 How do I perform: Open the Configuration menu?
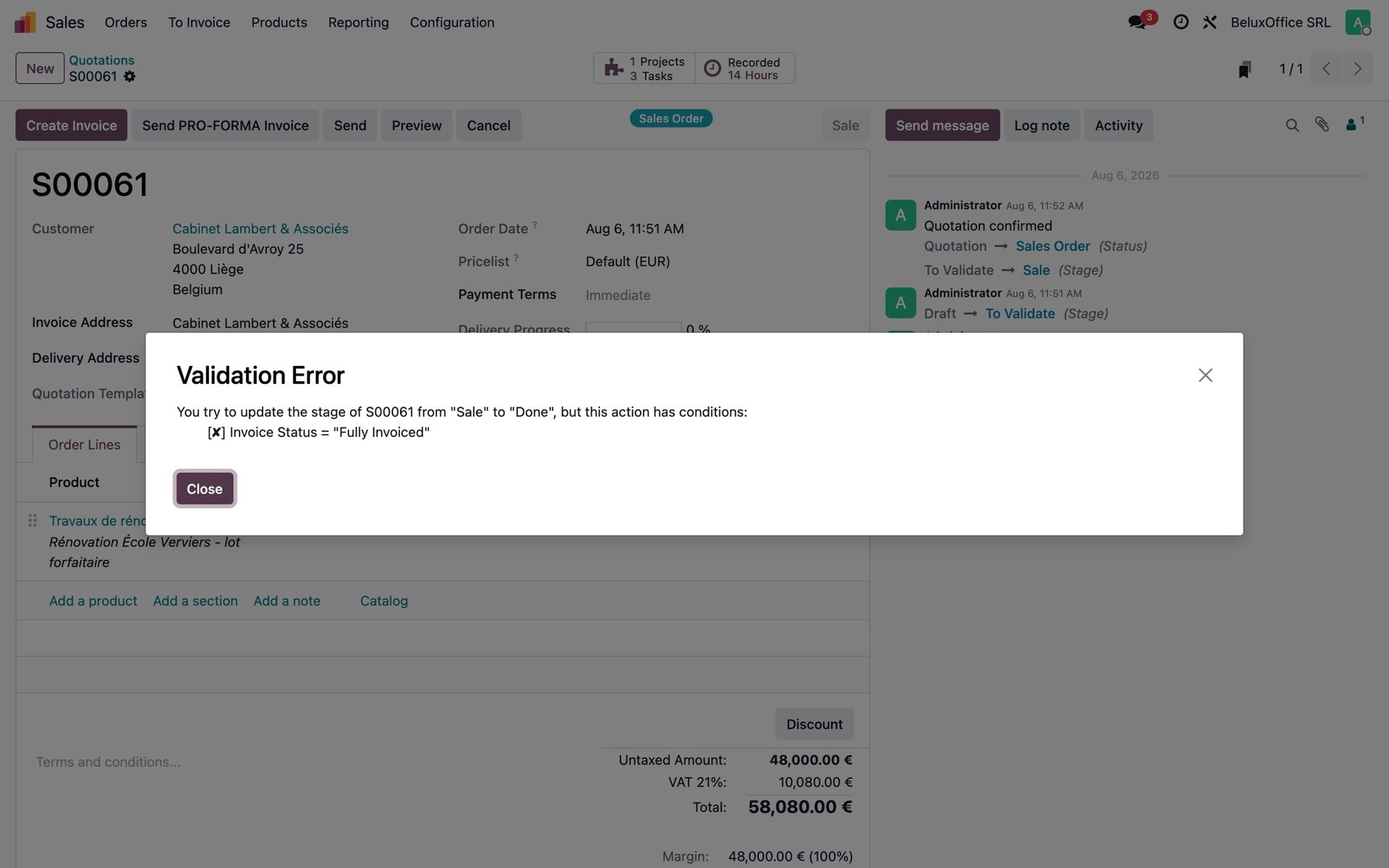click(x=452, y=22)
